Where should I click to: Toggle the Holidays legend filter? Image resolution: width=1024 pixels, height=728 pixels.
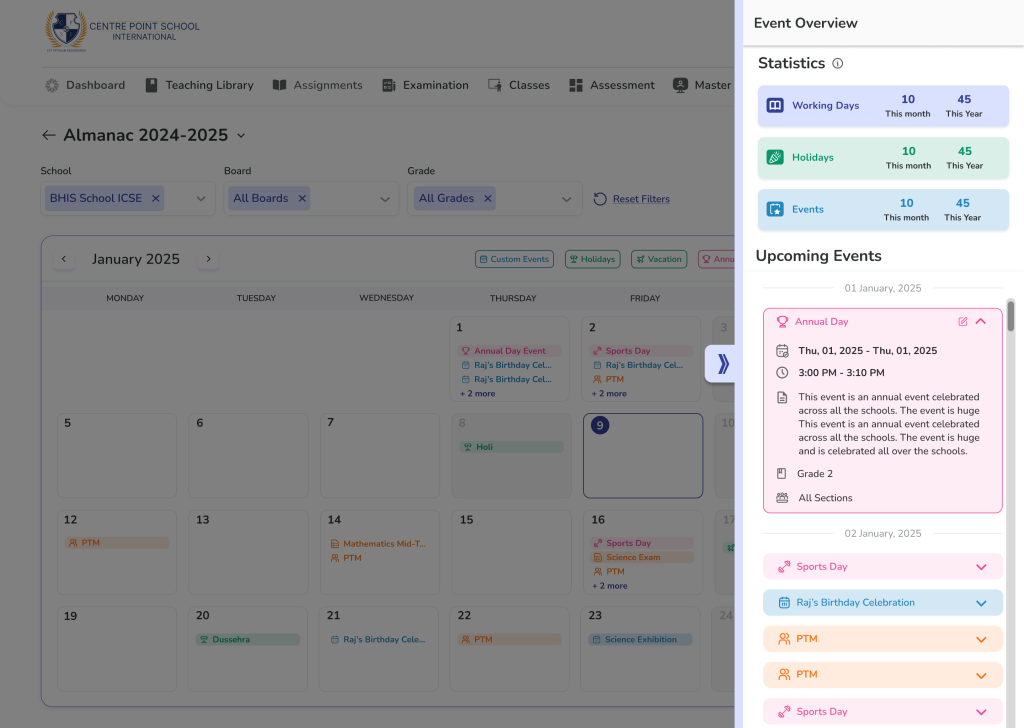(592, 259)
